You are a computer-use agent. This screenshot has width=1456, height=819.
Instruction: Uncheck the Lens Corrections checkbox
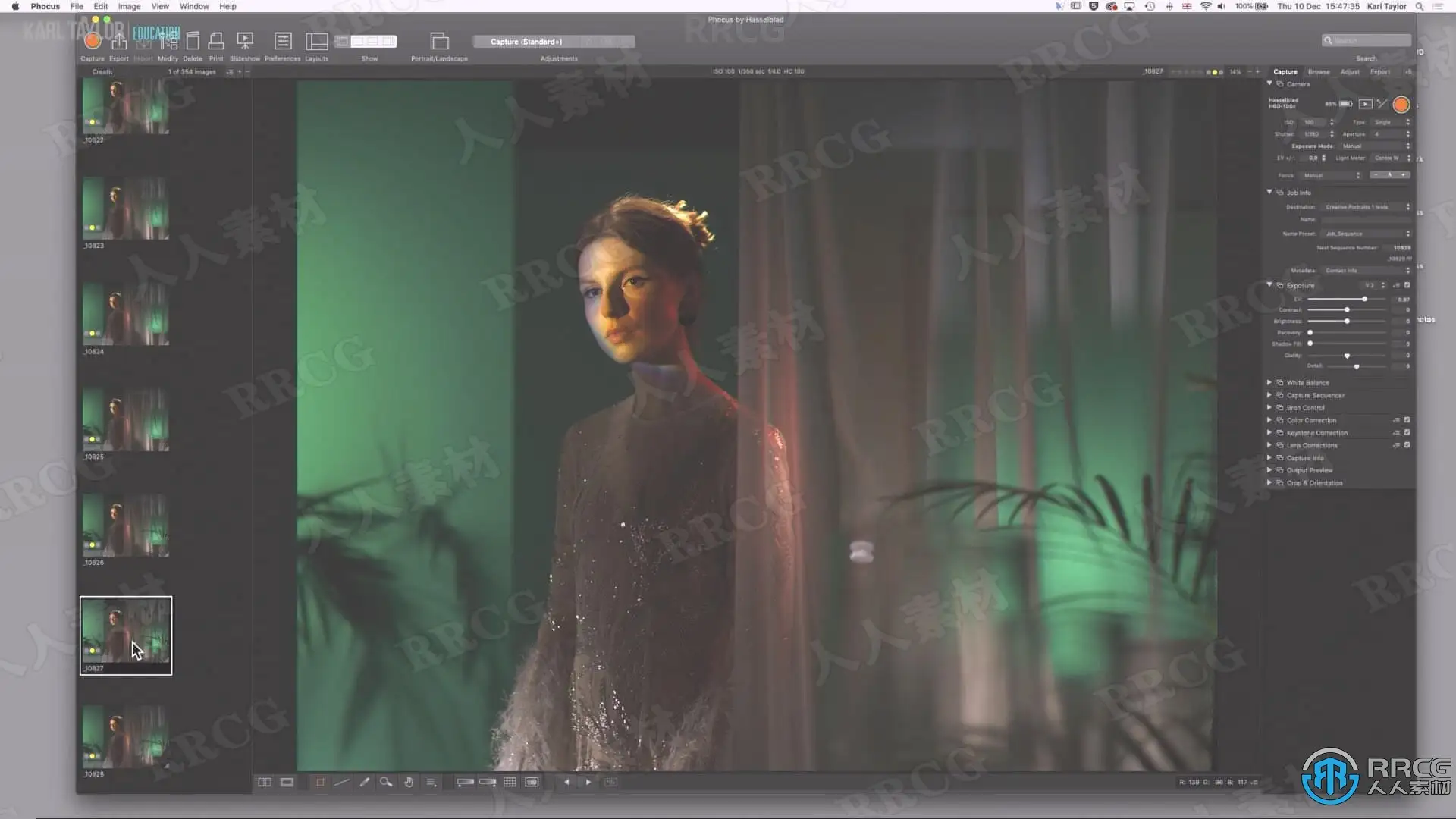coord(1407,445)
